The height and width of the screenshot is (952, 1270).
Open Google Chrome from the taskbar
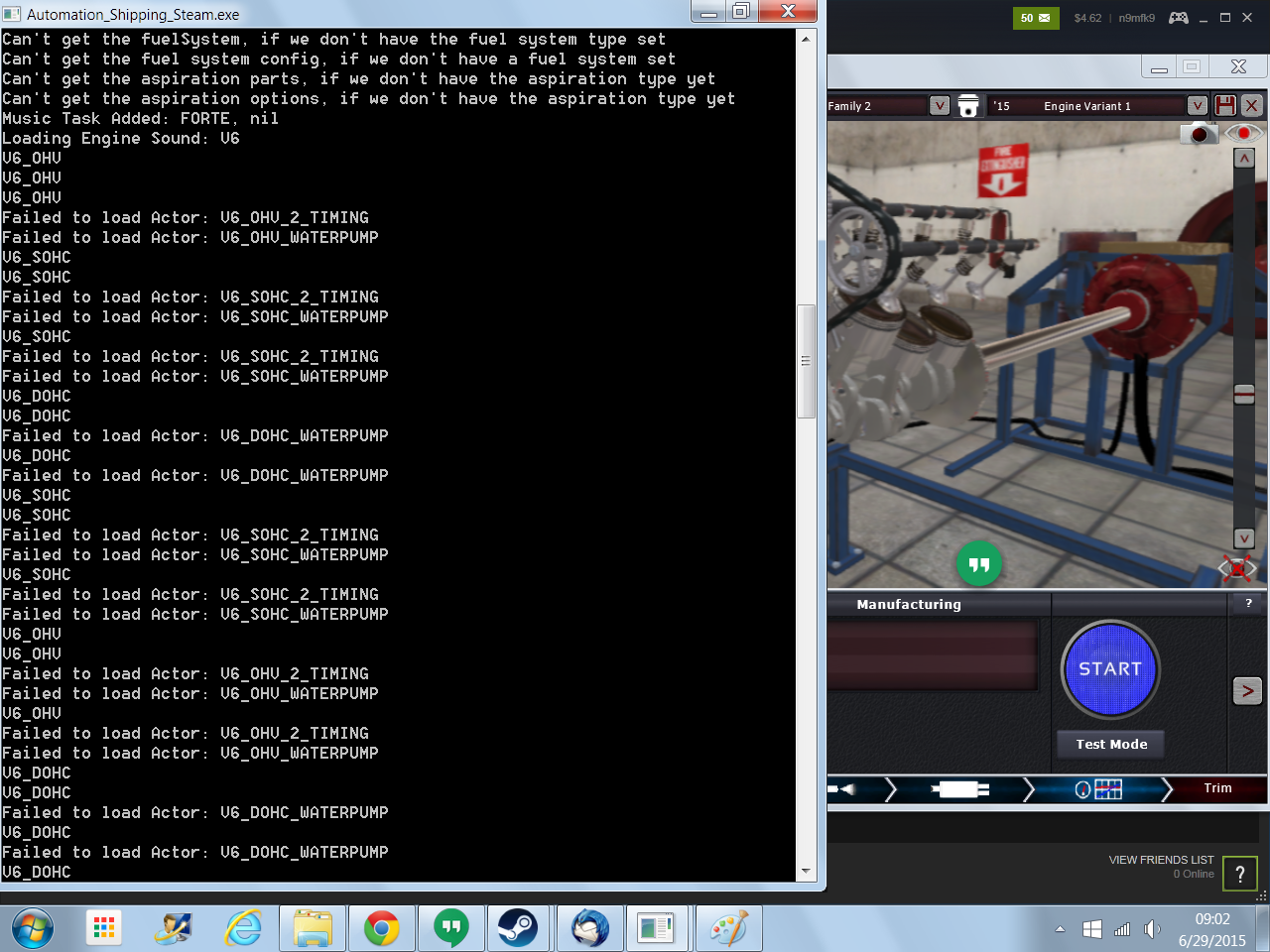[x=382, y=929]
